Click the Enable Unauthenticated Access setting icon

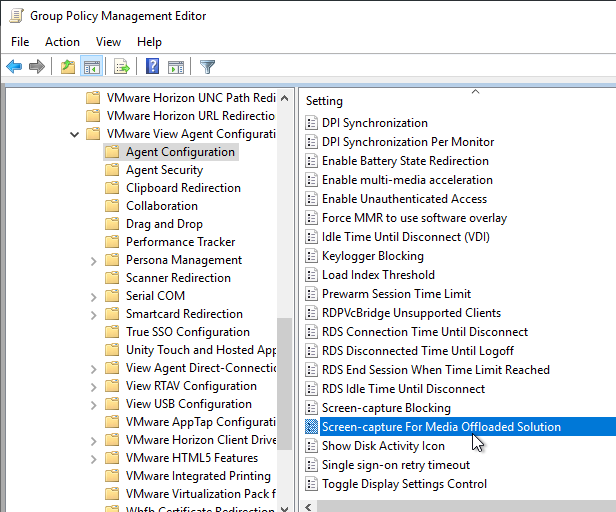point(312,199)
